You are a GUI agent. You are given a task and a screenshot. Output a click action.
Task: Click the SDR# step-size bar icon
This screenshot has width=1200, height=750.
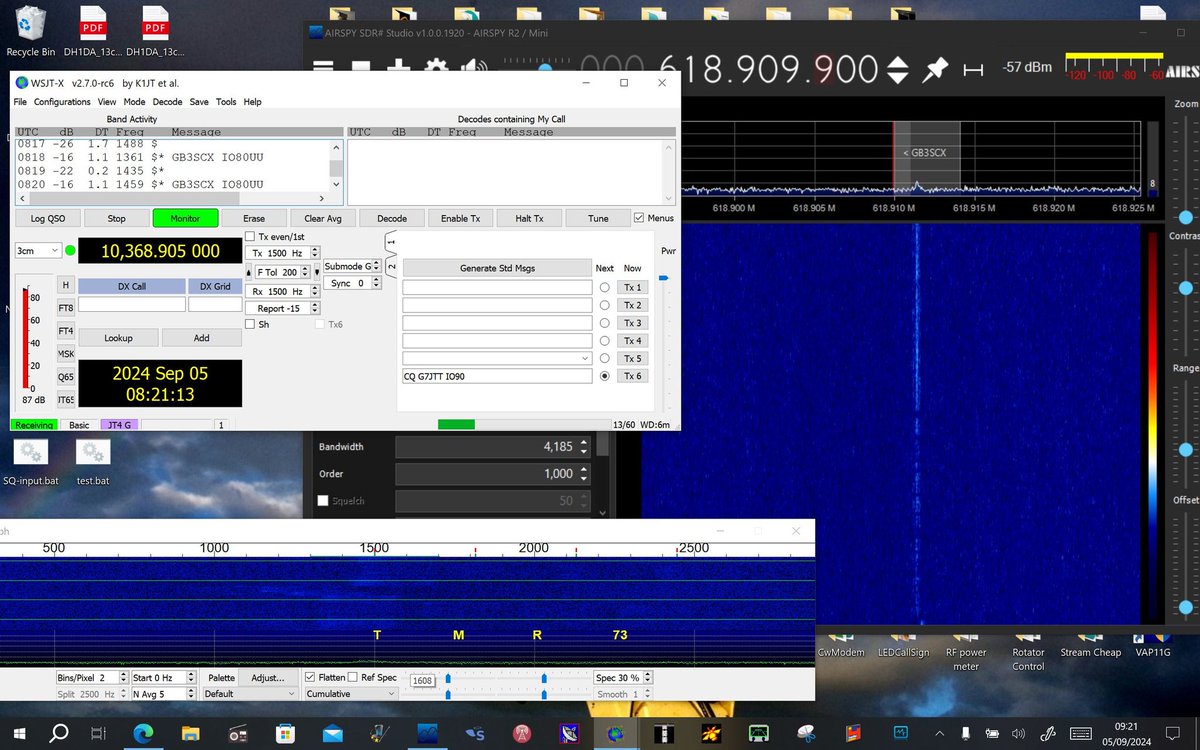click(971, 69)
